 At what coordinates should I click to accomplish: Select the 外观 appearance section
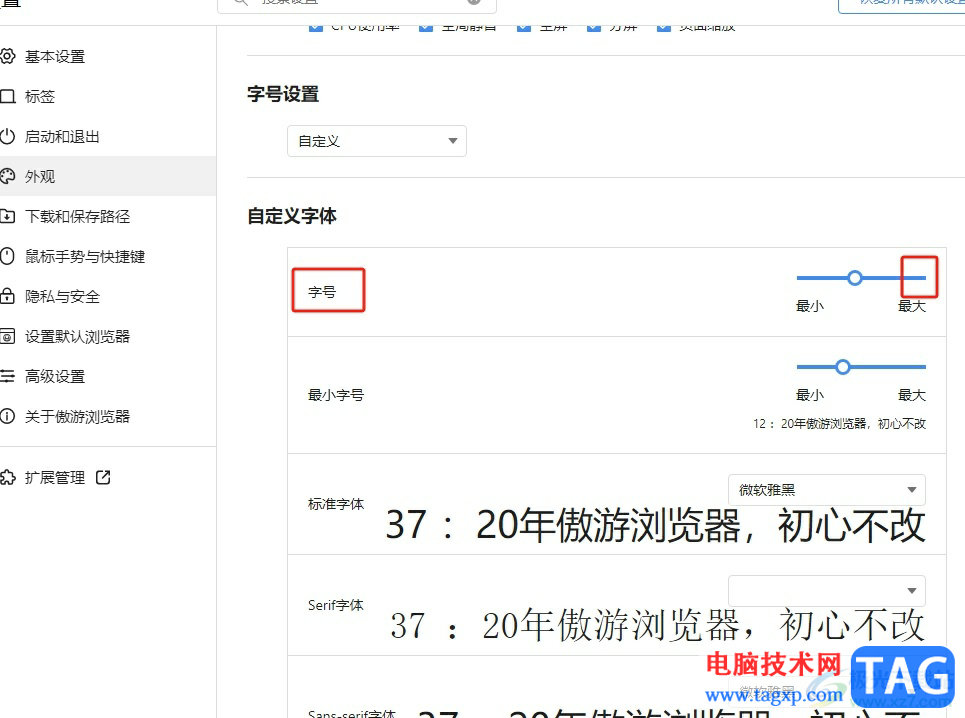tap(43, 176)
